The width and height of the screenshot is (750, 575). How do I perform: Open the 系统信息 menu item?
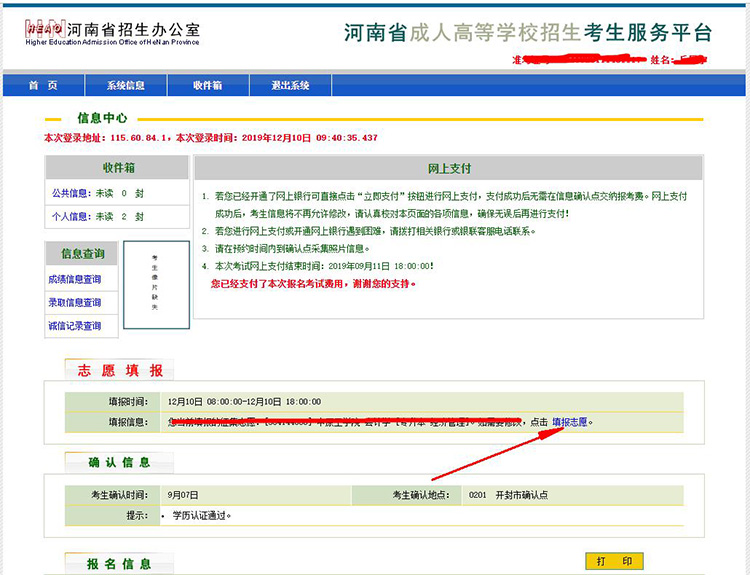[126, 86]
